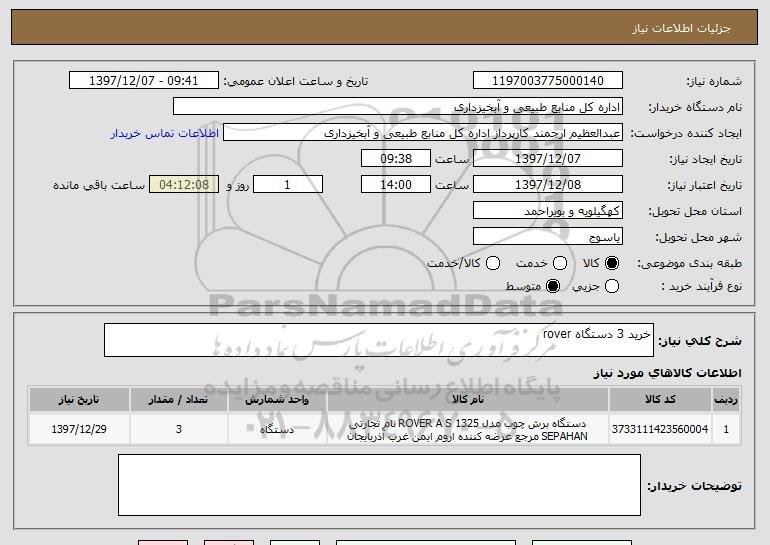
Task: Click the need date cell 1397/12/29
Action: (79, 429)
